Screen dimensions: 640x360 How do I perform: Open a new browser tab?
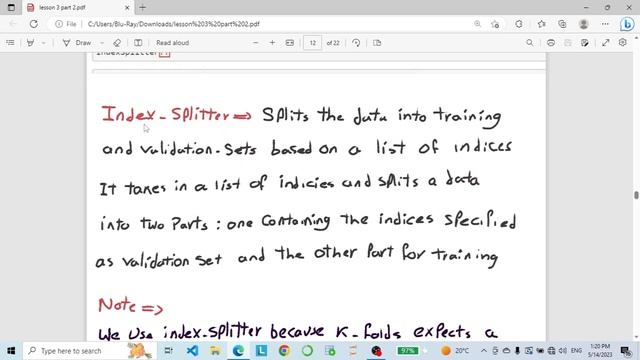pyautogui.click(x=142, y=7)
